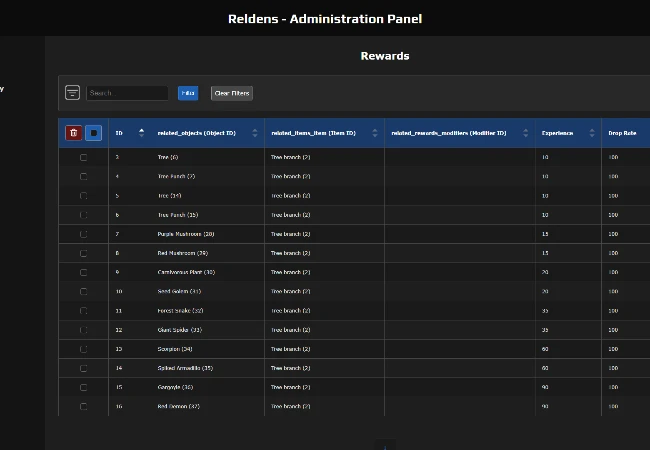Click the filters toggle icon beside the search box

pos(72,92)
